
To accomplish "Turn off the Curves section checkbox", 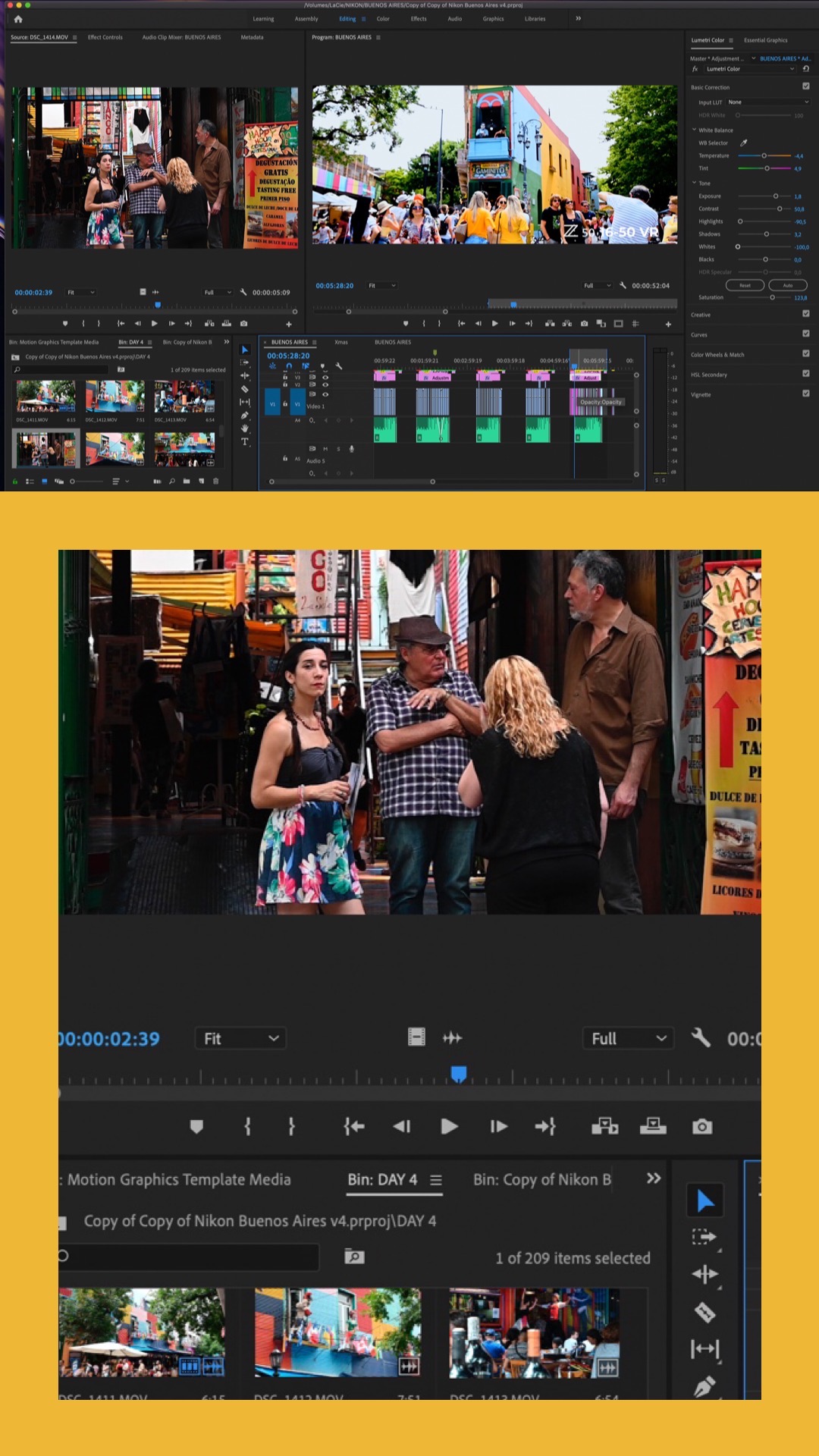I will pos(805,334).
